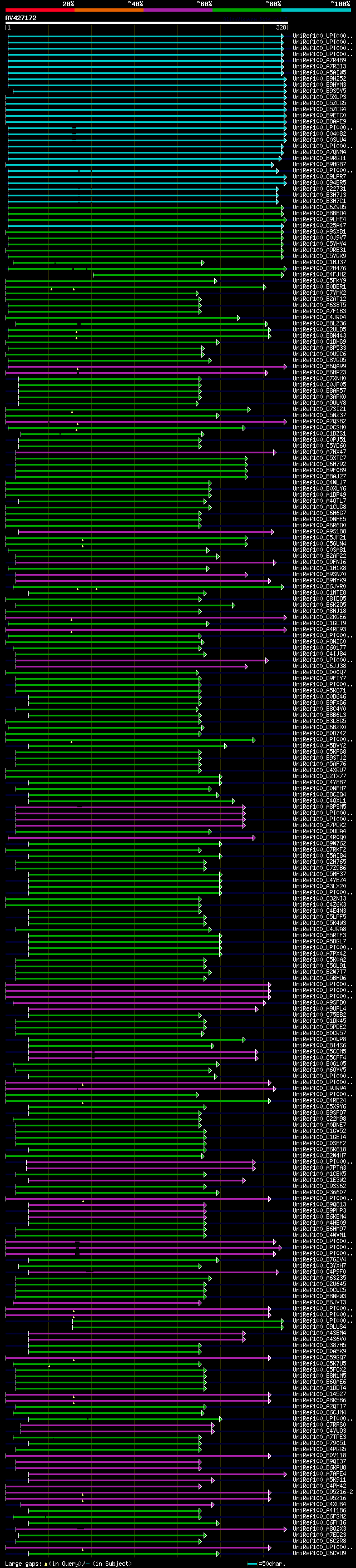Click the green ~80% legend segment
The width and height of the screenshot is (356, 1568).
[x=247, y=11]
